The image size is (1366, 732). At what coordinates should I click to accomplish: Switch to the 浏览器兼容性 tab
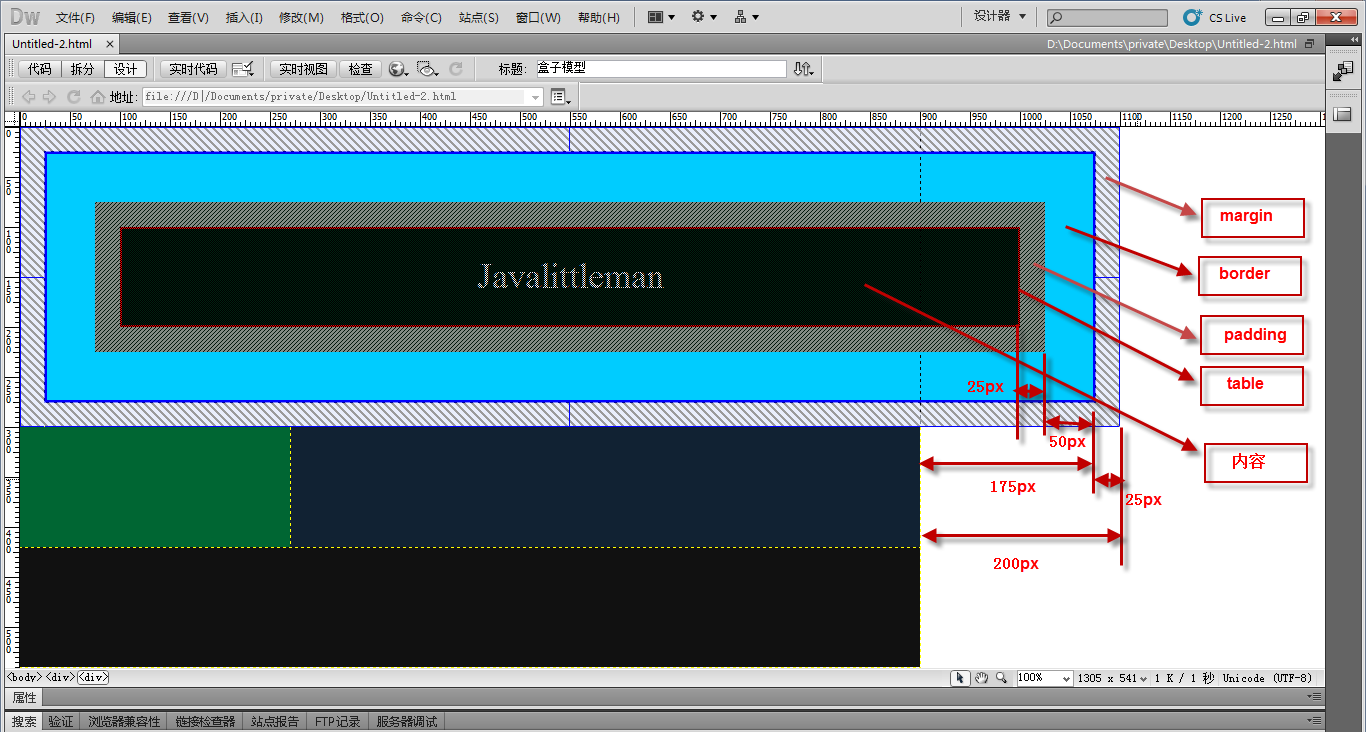point(124,721)
